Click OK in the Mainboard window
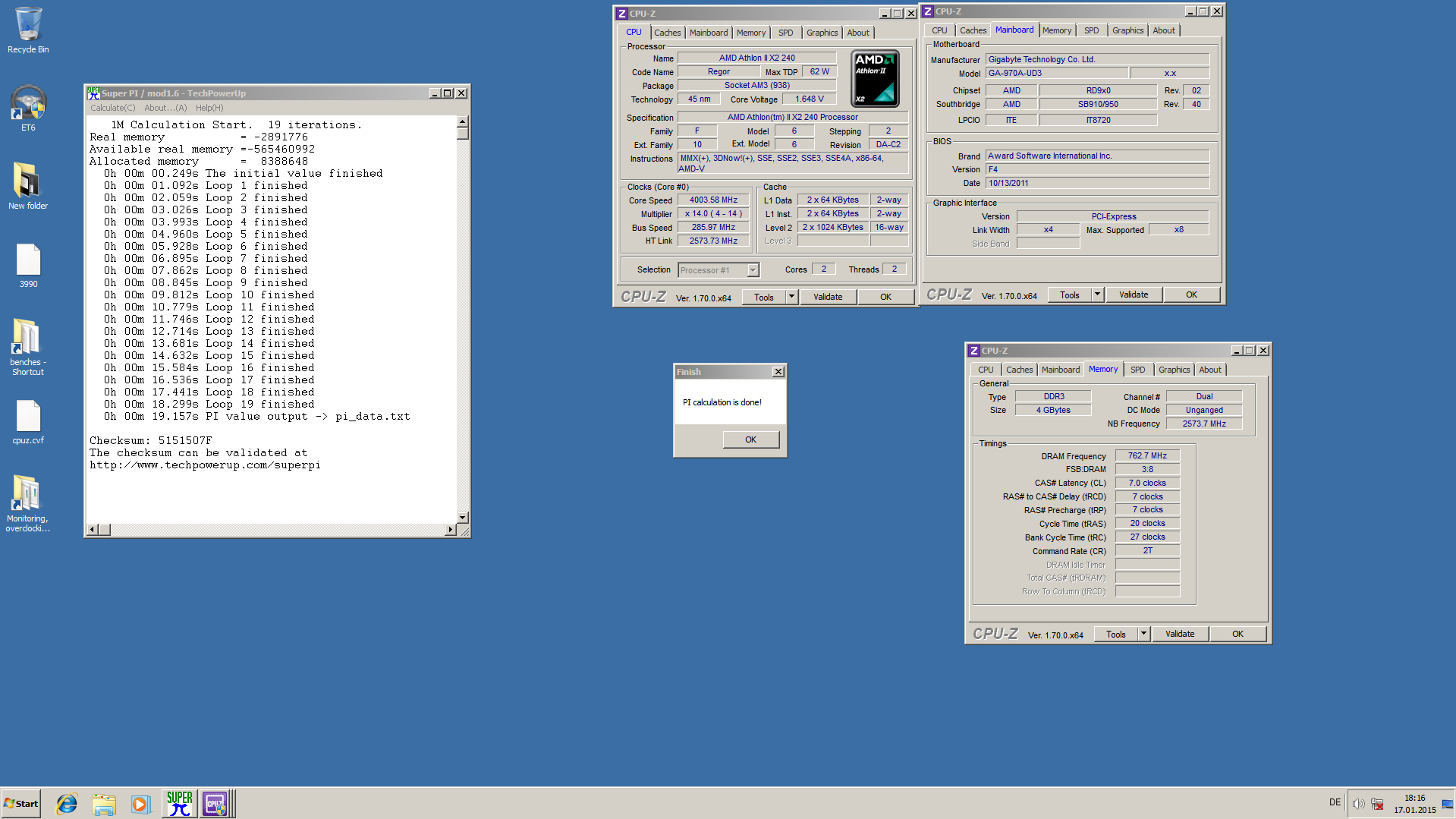The width and height of the screenshot is (1456, 819). 1191,295
